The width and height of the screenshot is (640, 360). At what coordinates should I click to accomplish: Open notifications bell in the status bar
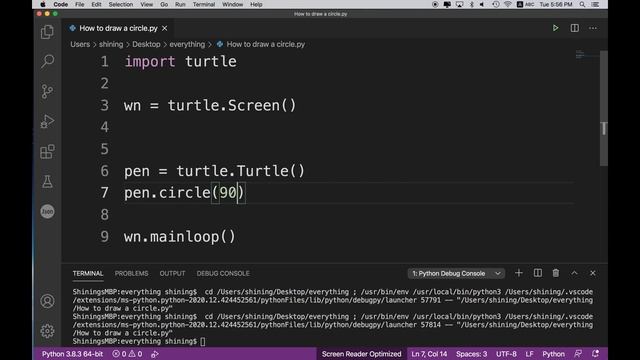pos(596,354)
